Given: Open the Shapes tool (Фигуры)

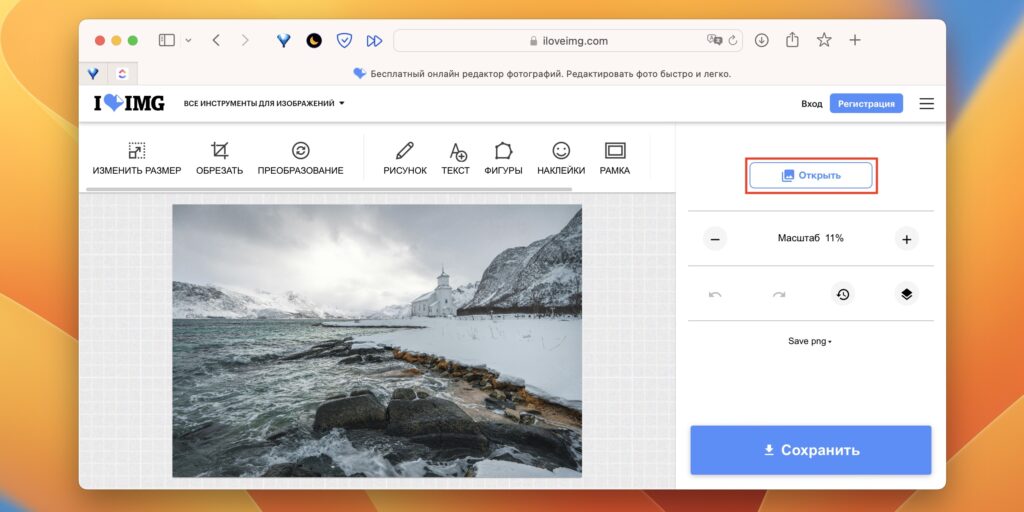Looking at the screenshot, I should point(504,159).
